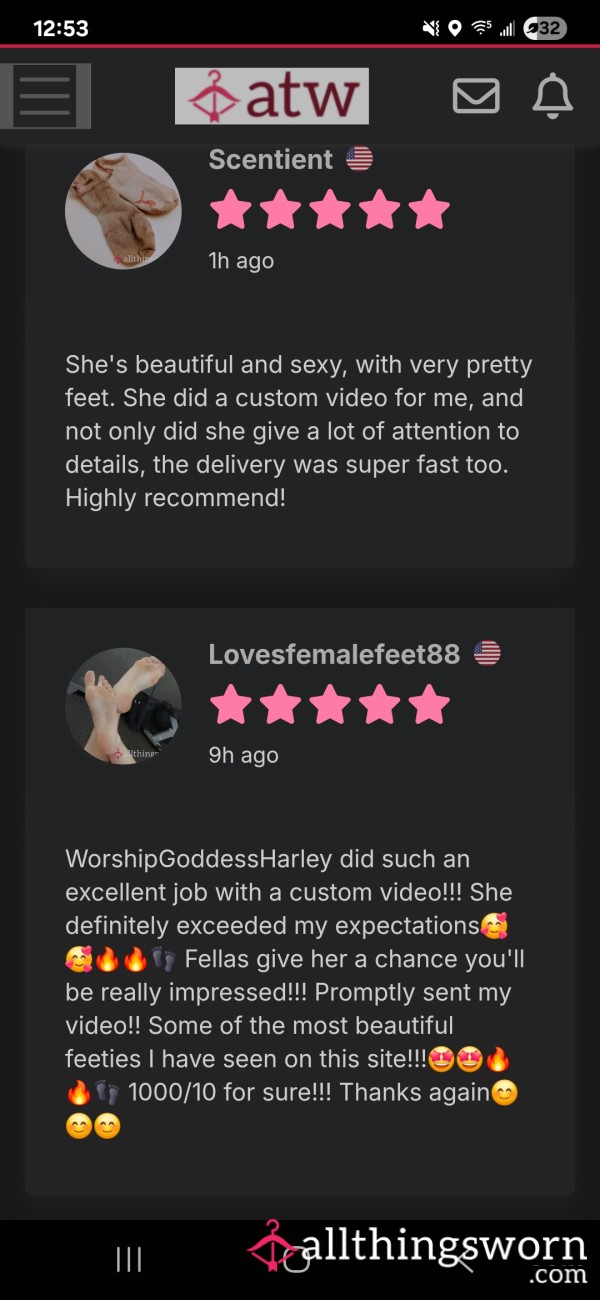Viewport: 600px width, 1300px height.
Task: Open the messages envelope icon
Action: pyautogui.click(x=476, y=96)
